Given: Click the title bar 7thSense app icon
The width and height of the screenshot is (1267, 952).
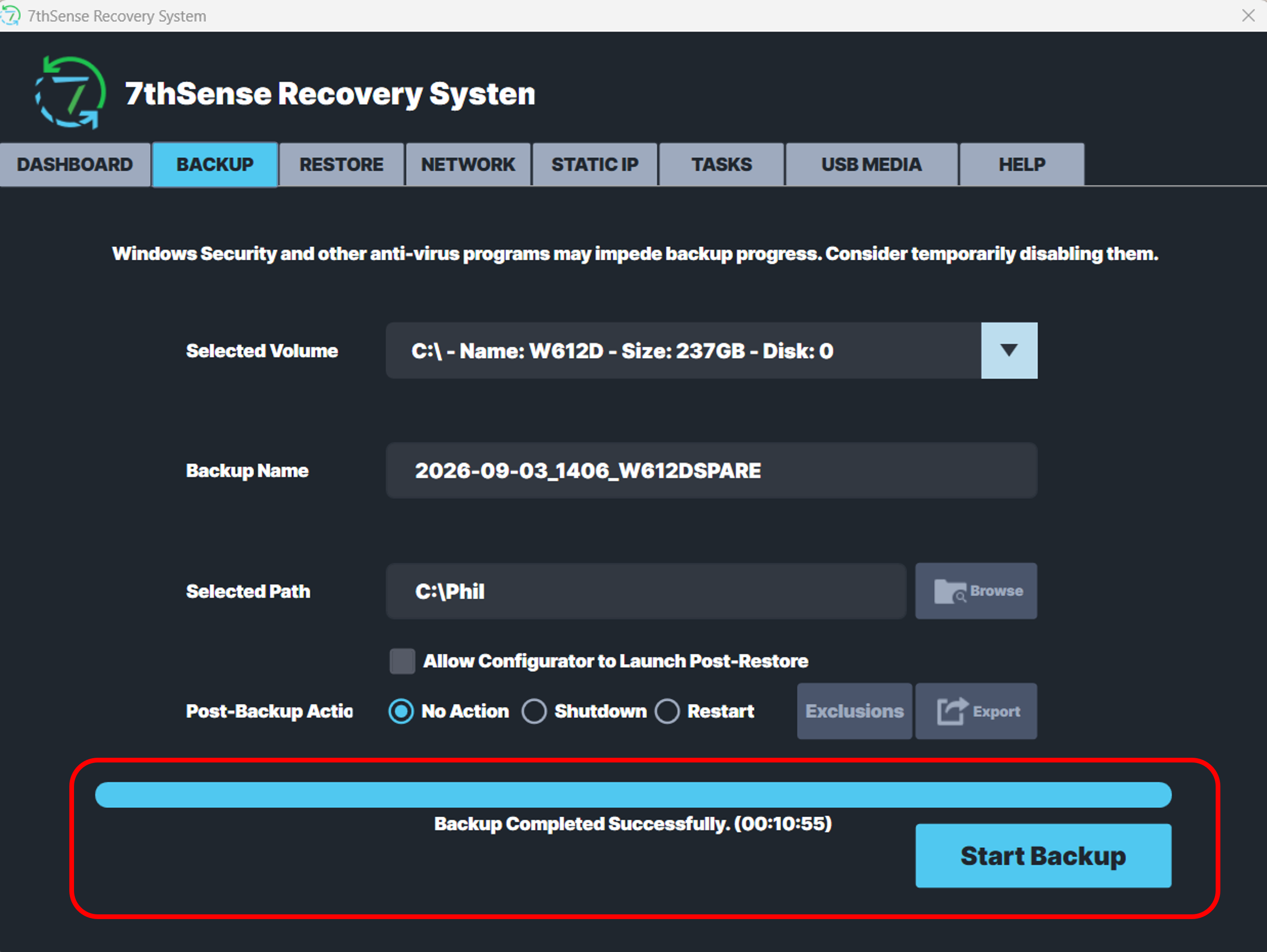Looking at the screenshot, I should click(10, 15).
